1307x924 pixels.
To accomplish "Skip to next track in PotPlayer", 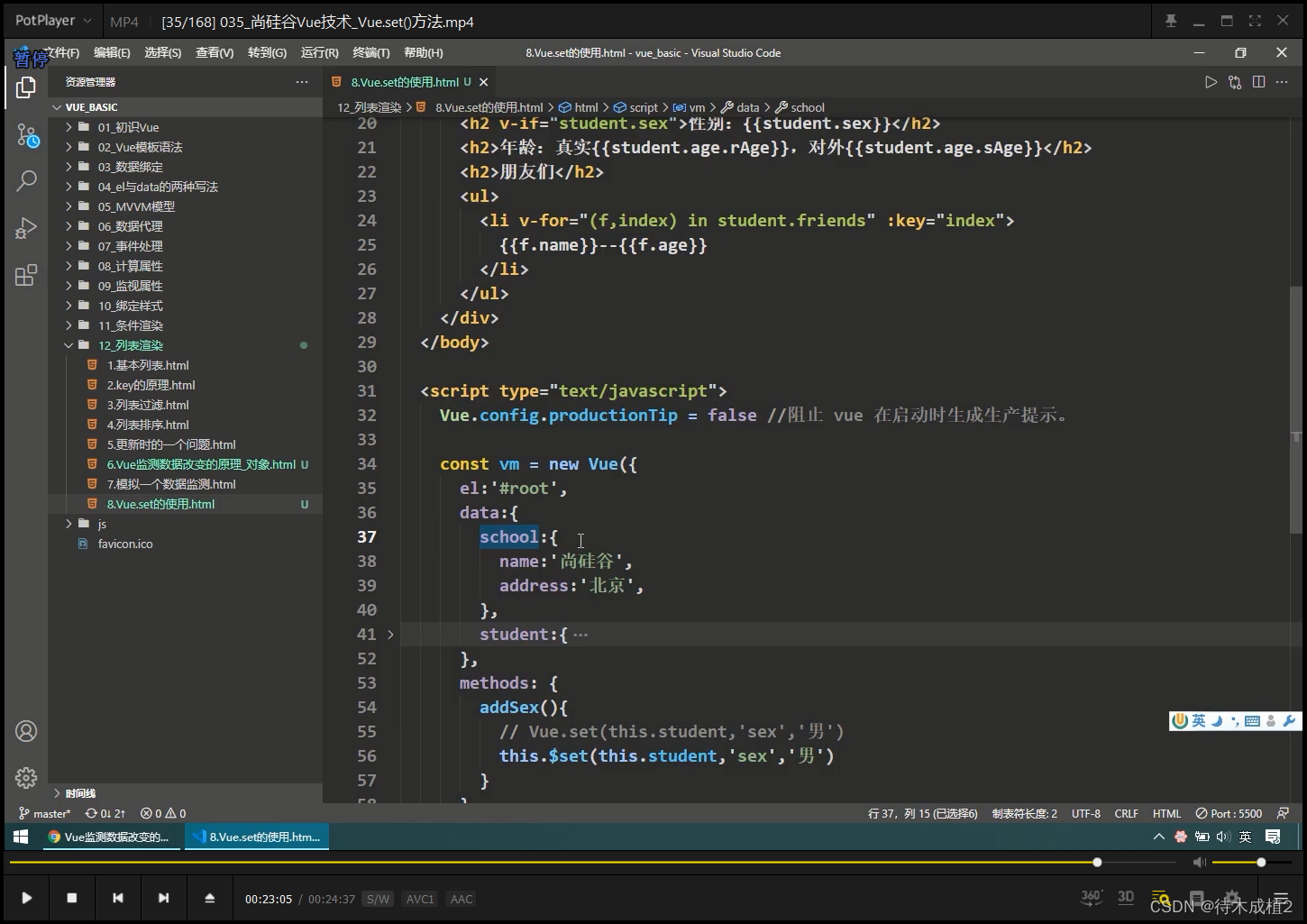I will (163, 898).
